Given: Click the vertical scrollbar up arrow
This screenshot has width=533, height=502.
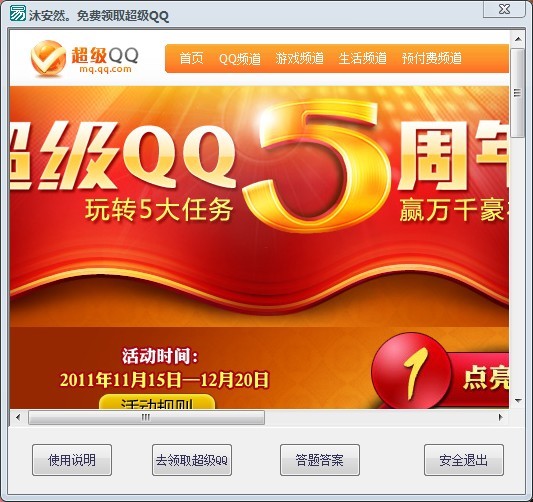Looking at the screenshot, I should (x=518, y=39).
